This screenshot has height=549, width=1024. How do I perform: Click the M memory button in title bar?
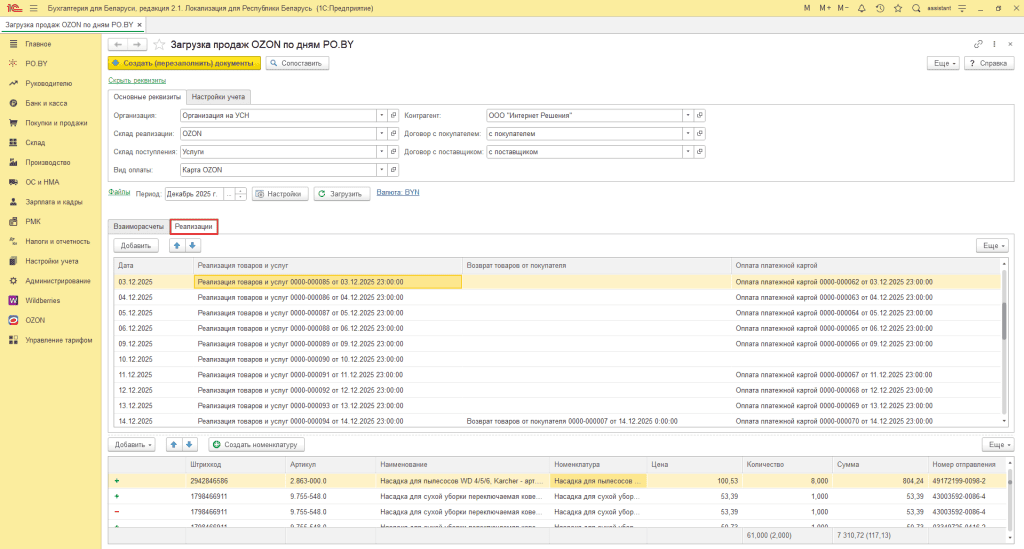(x=807, y=8)
